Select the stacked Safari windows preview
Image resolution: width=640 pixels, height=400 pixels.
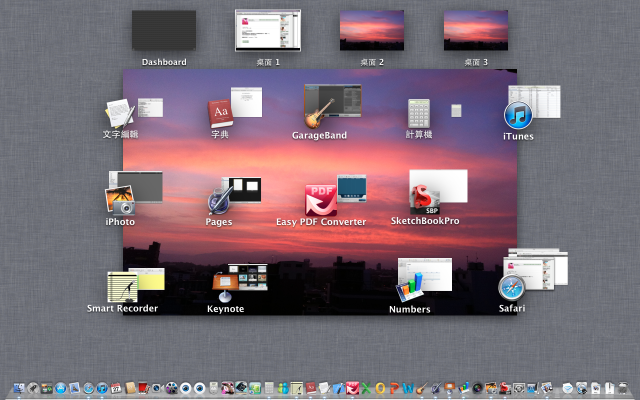(536, 269)
